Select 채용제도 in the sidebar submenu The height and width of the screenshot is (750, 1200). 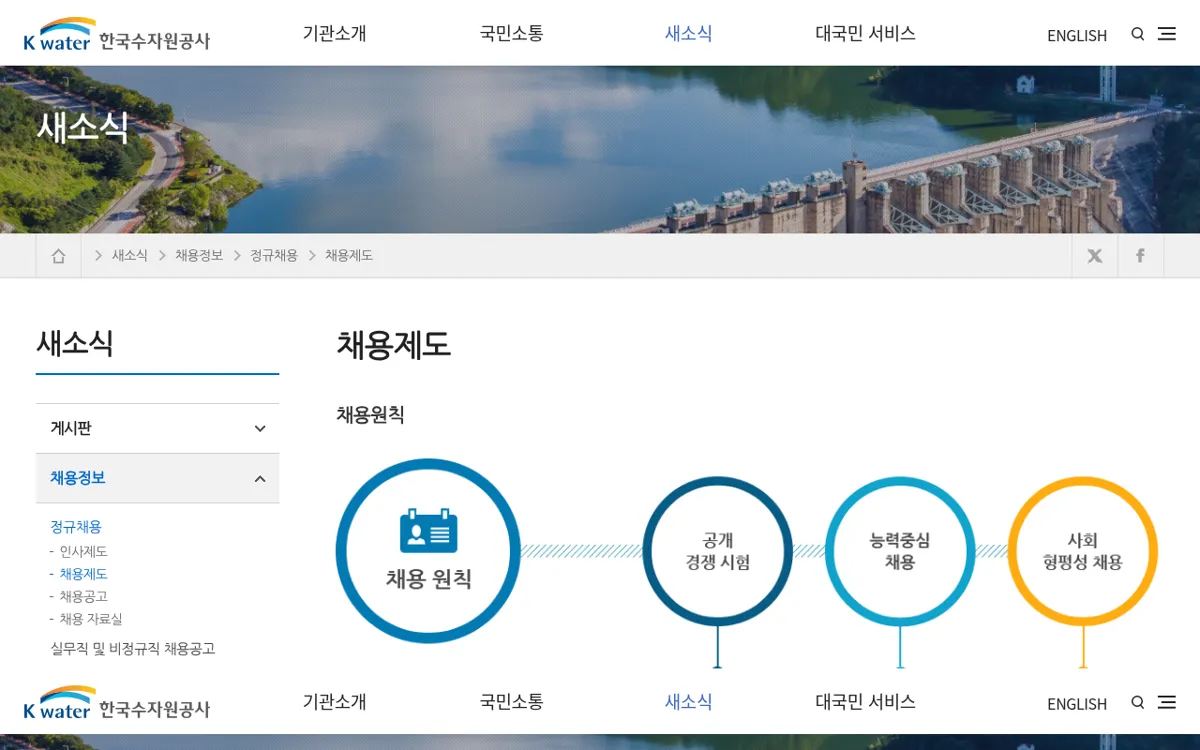(83, 574)
